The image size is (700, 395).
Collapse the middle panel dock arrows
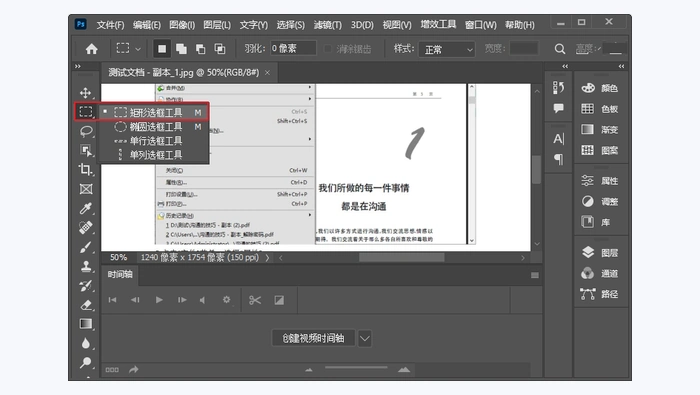click(565, 66)
